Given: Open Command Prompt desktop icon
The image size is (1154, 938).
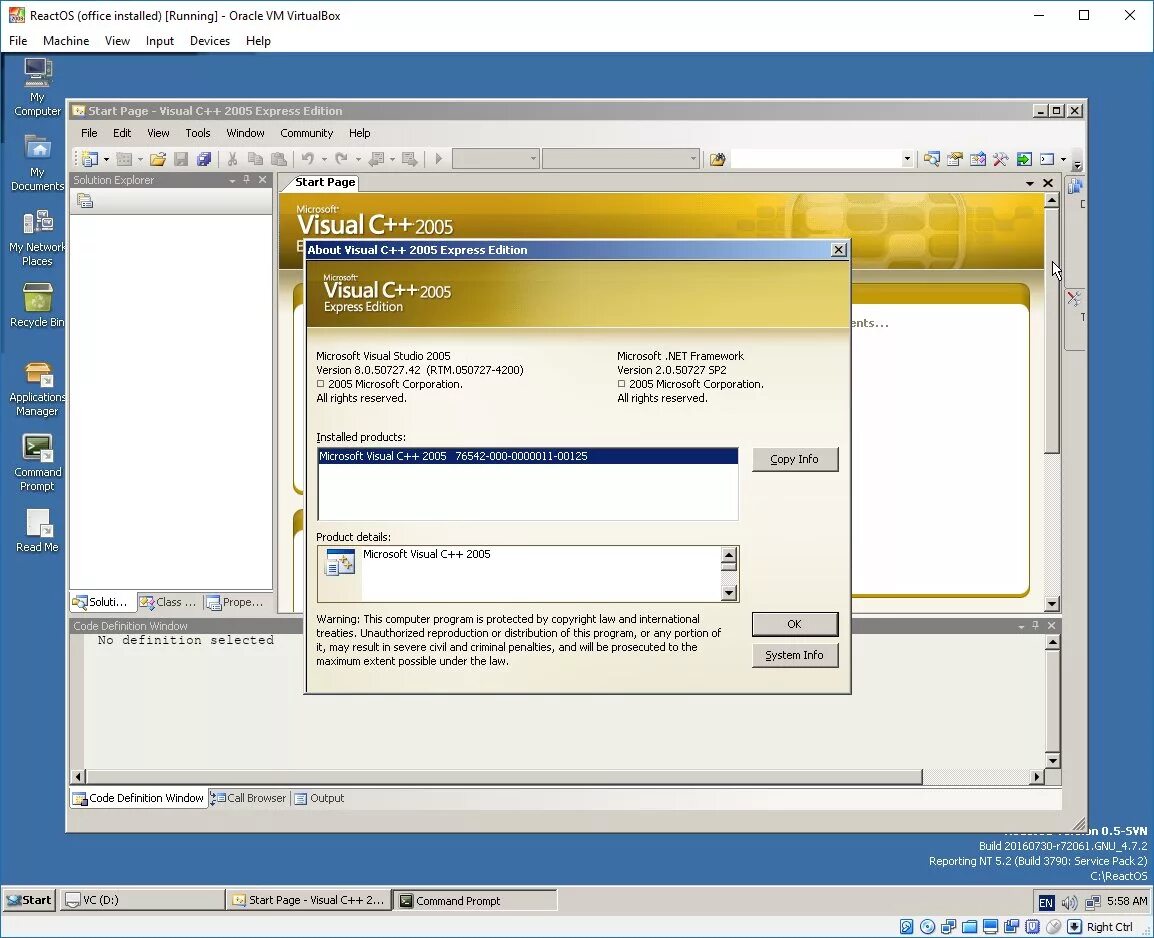Looking at the screenshot, I should click(38, 463).
